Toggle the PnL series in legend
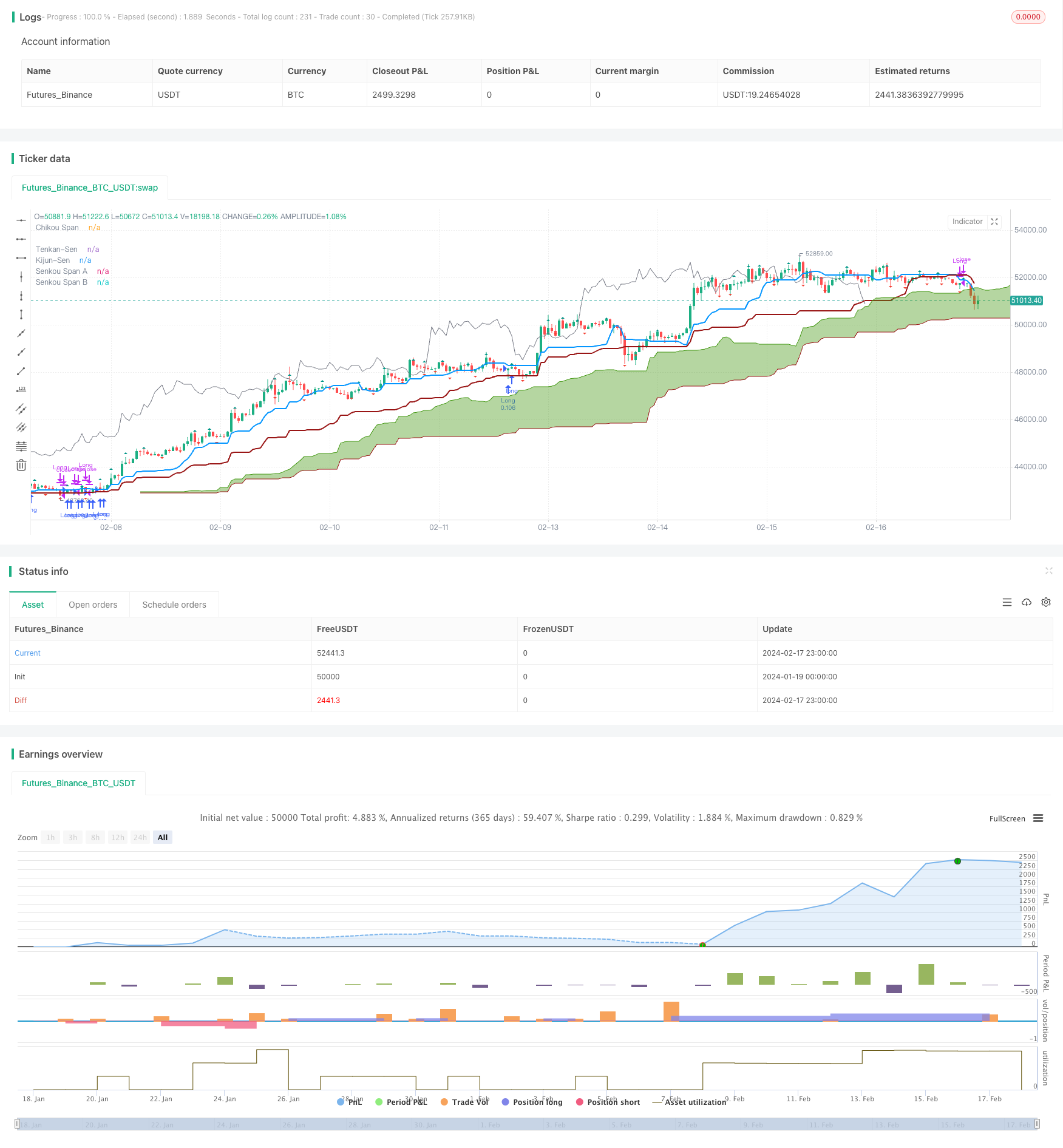The width and height of the screenshot is (1063, 1148). coord(350,1102)
